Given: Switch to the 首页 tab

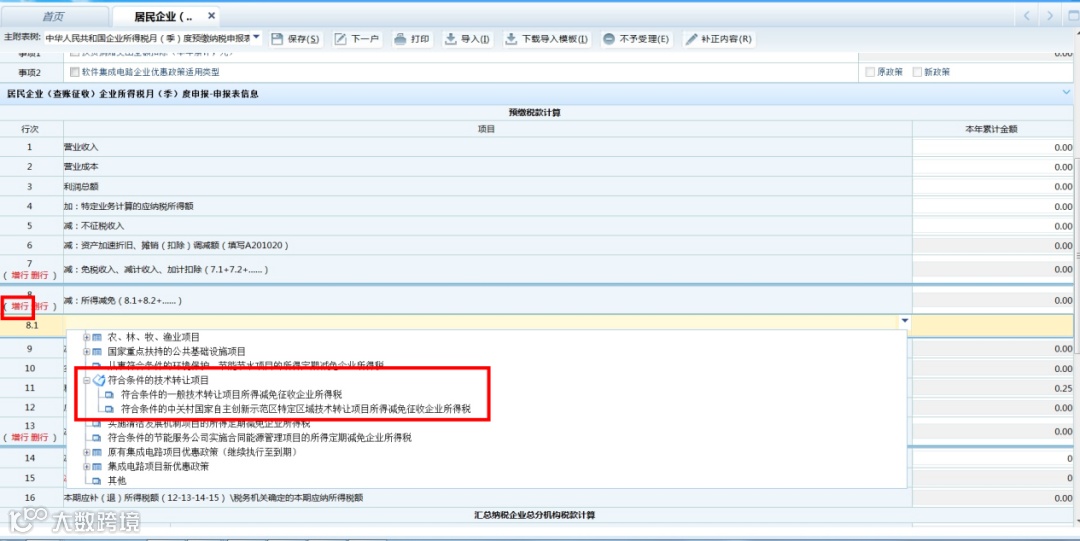Looking at the screenshot, I should tap(54, 16).
